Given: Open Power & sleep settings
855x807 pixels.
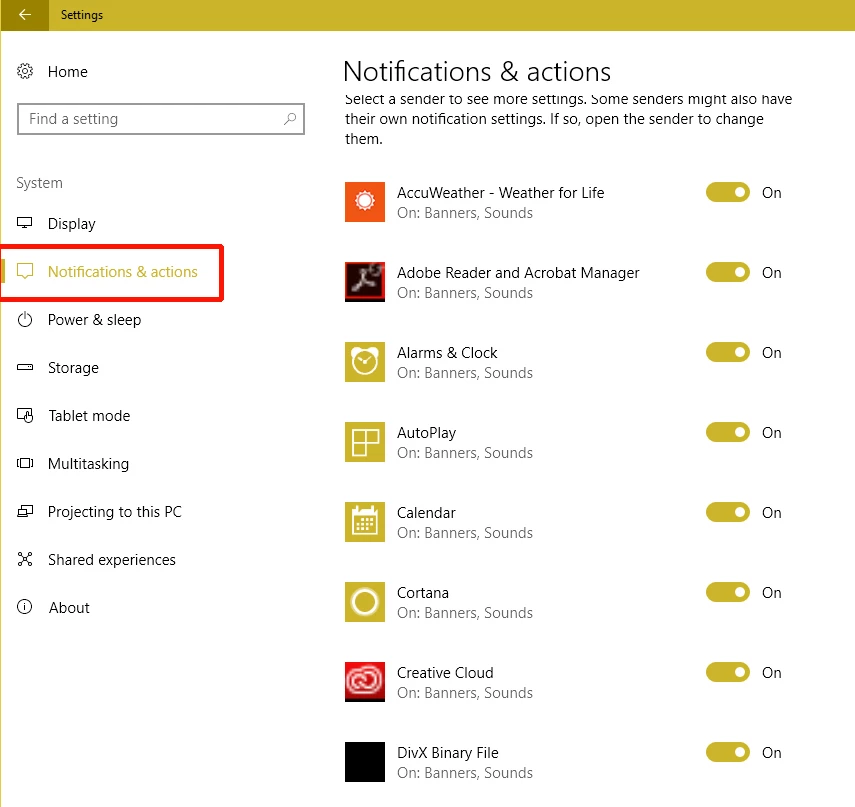Looking at the screenshot, I should tap(94, 320).
